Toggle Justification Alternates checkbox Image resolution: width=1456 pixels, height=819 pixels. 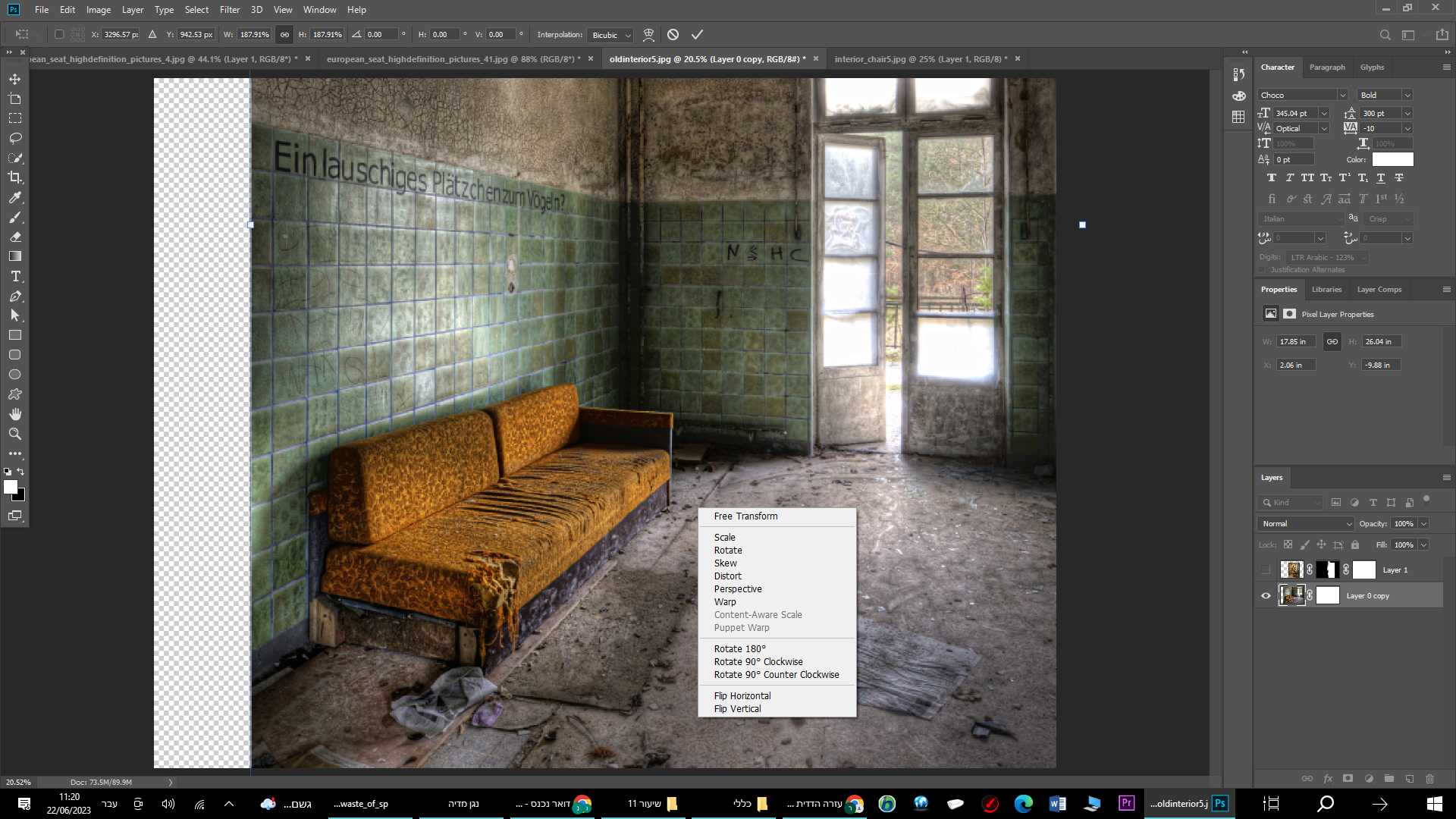coord(1262,270)
